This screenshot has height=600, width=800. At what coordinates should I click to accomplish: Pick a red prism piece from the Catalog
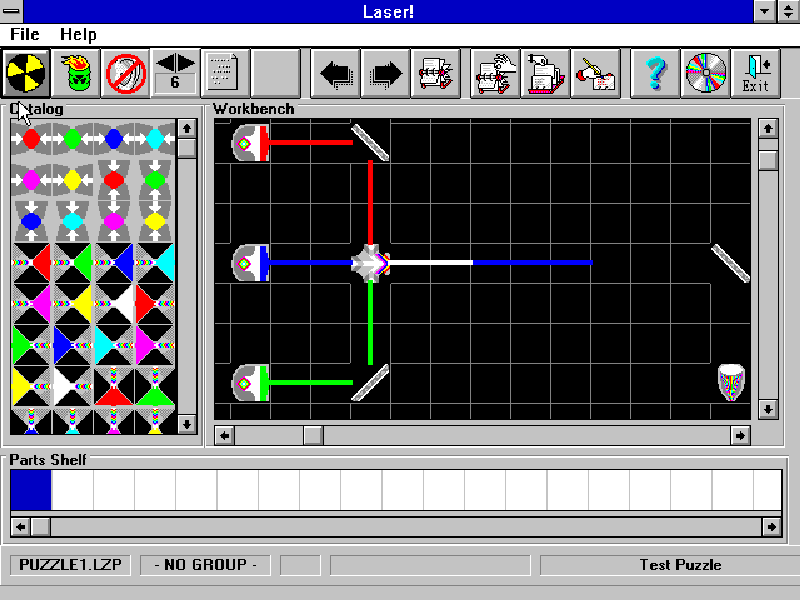[x=32, y=262]
